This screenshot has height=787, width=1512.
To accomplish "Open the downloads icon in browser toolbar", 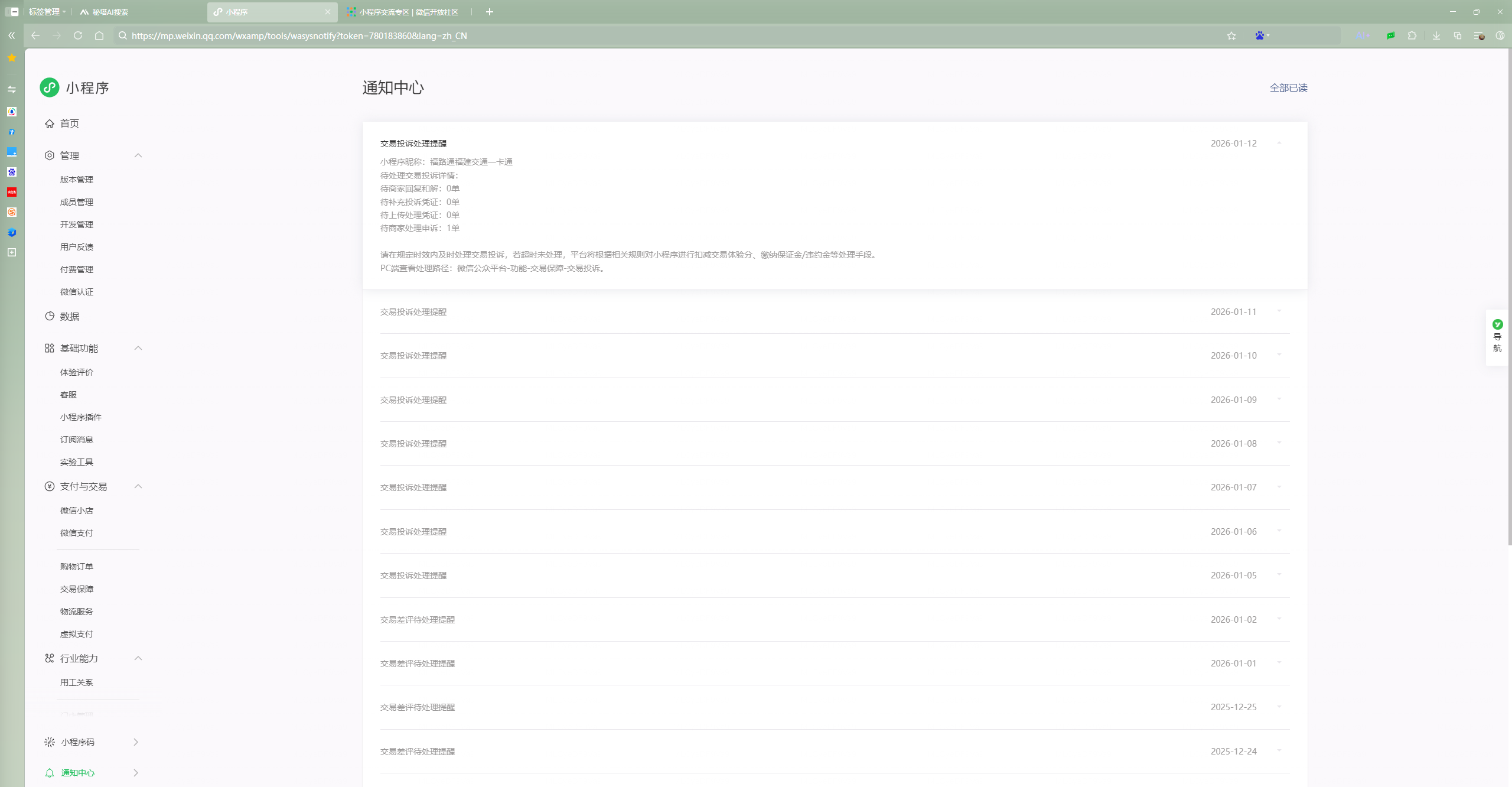I will (x=1436, y=36).
